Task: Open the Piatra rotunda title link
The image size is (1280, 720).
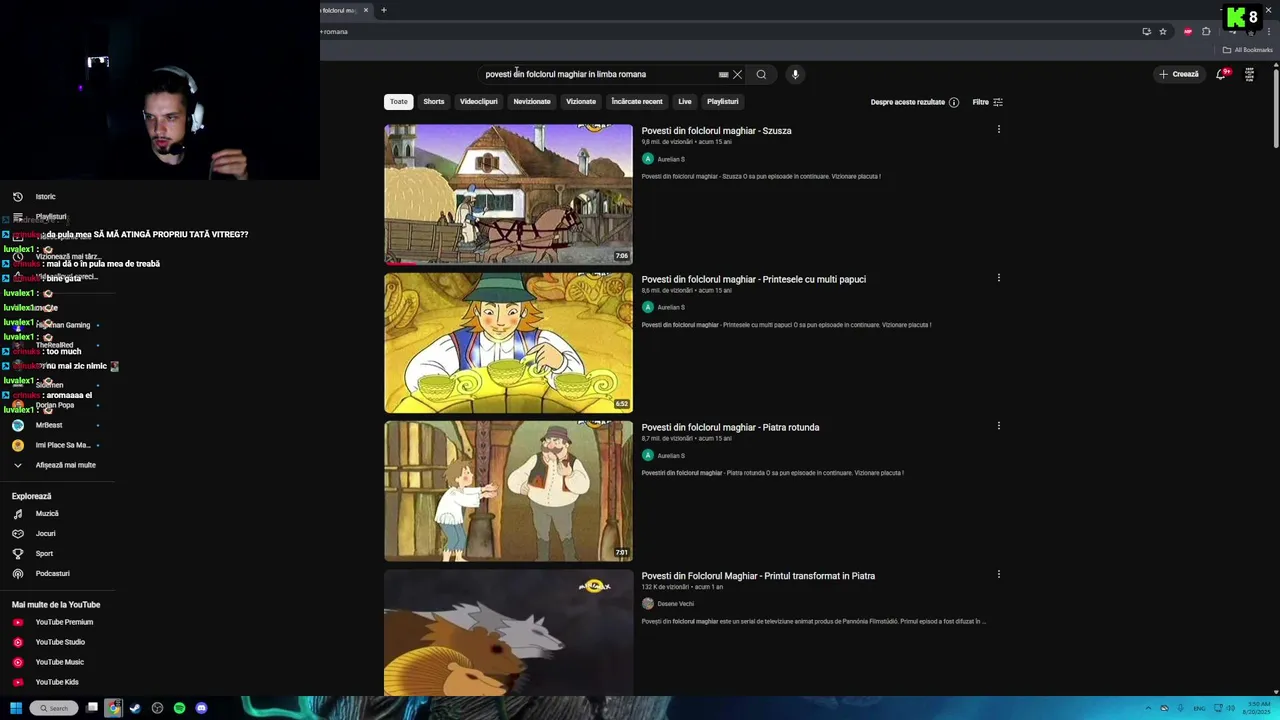Action: 730,427
